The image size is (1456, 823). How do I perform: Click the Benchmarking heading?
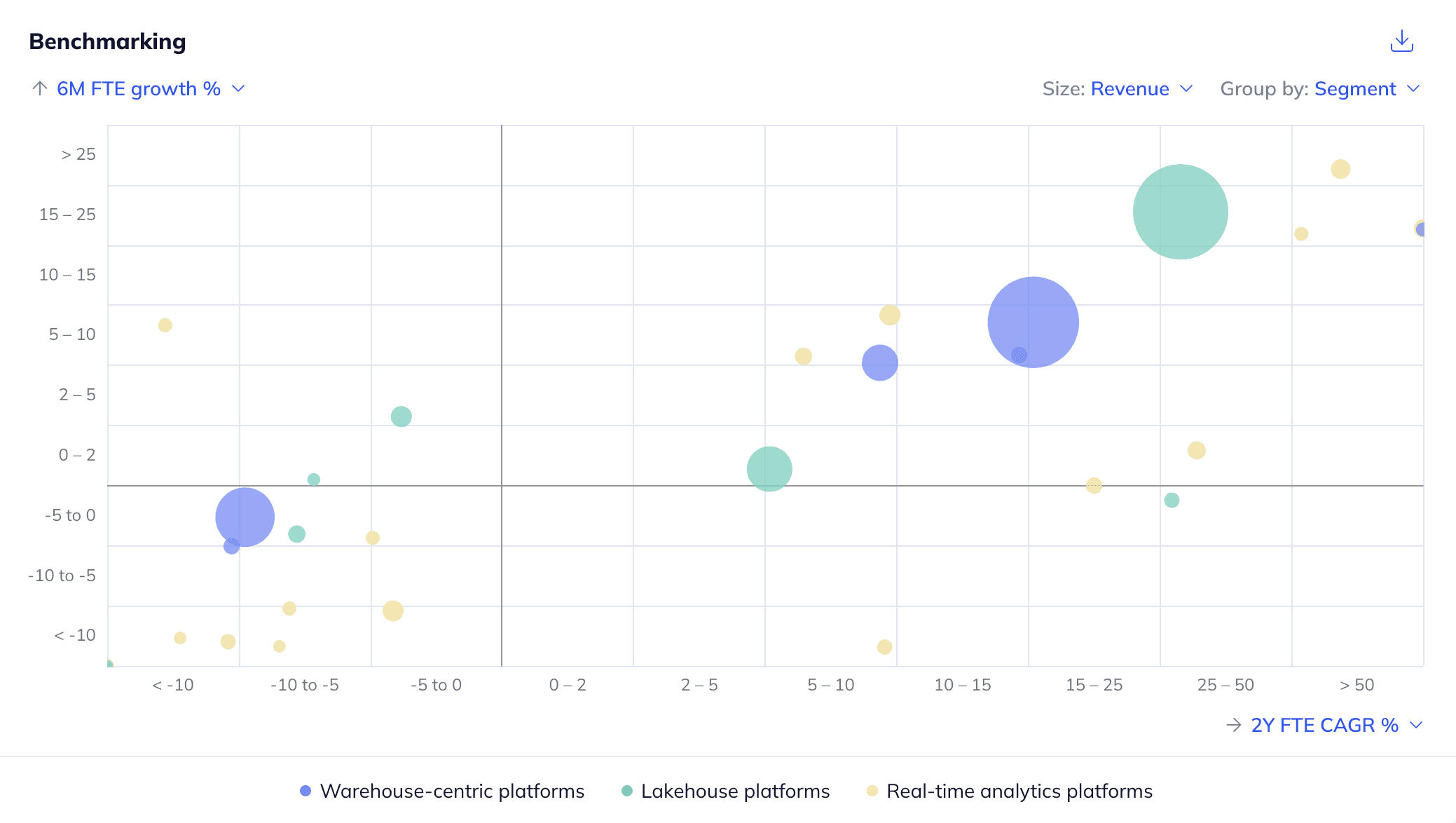coord(108,42)
